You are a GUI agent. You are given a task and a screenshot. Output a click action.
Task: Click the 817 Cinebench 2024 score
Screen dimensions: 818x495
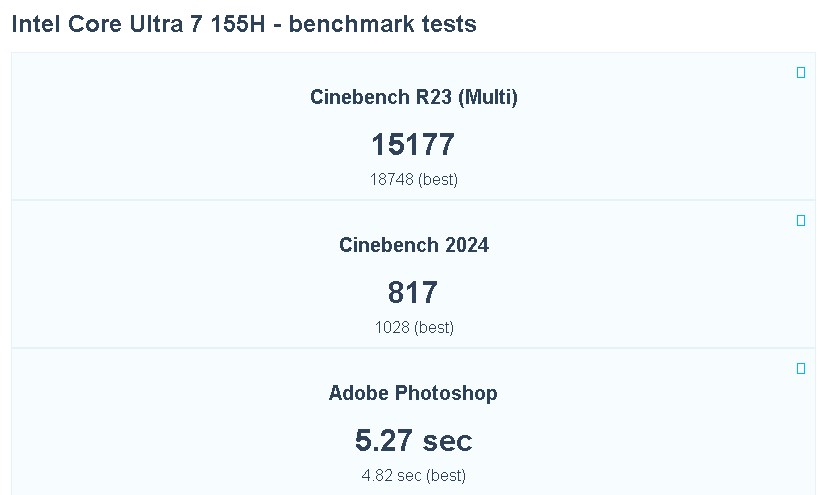[413, 293]
